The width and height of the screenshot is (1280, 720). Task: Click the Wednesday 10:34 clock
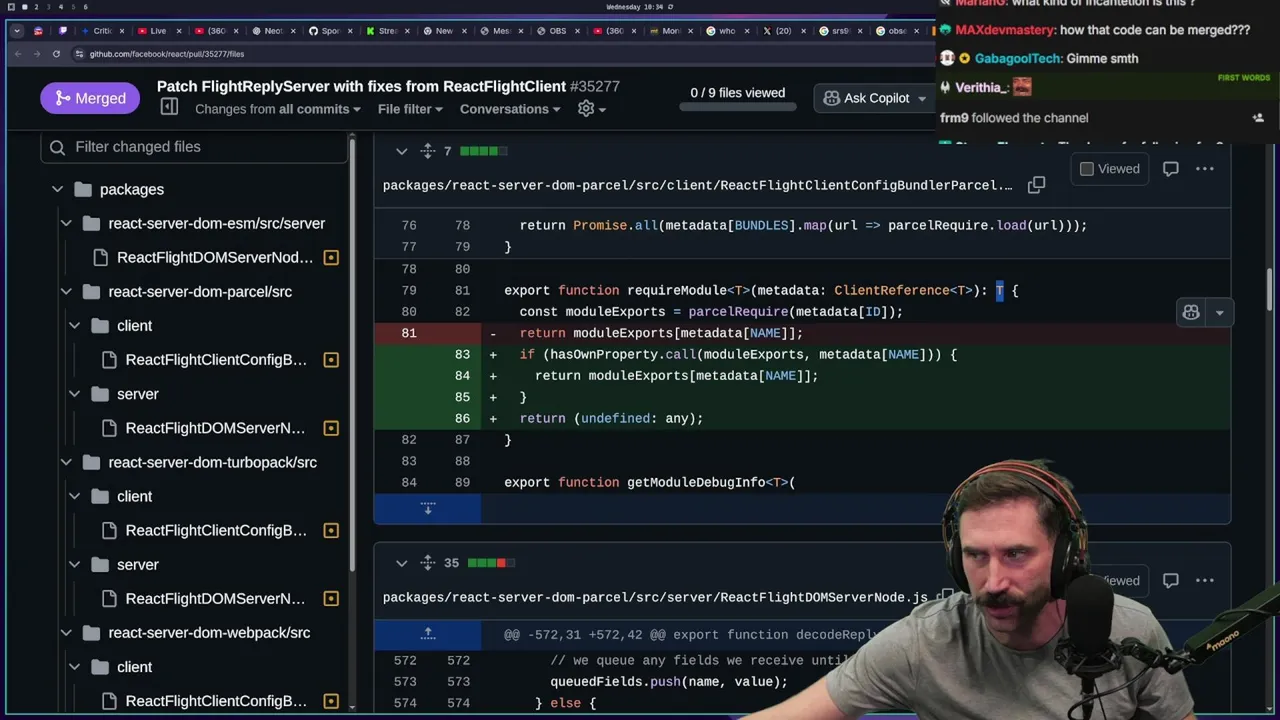tap(634, 7)
